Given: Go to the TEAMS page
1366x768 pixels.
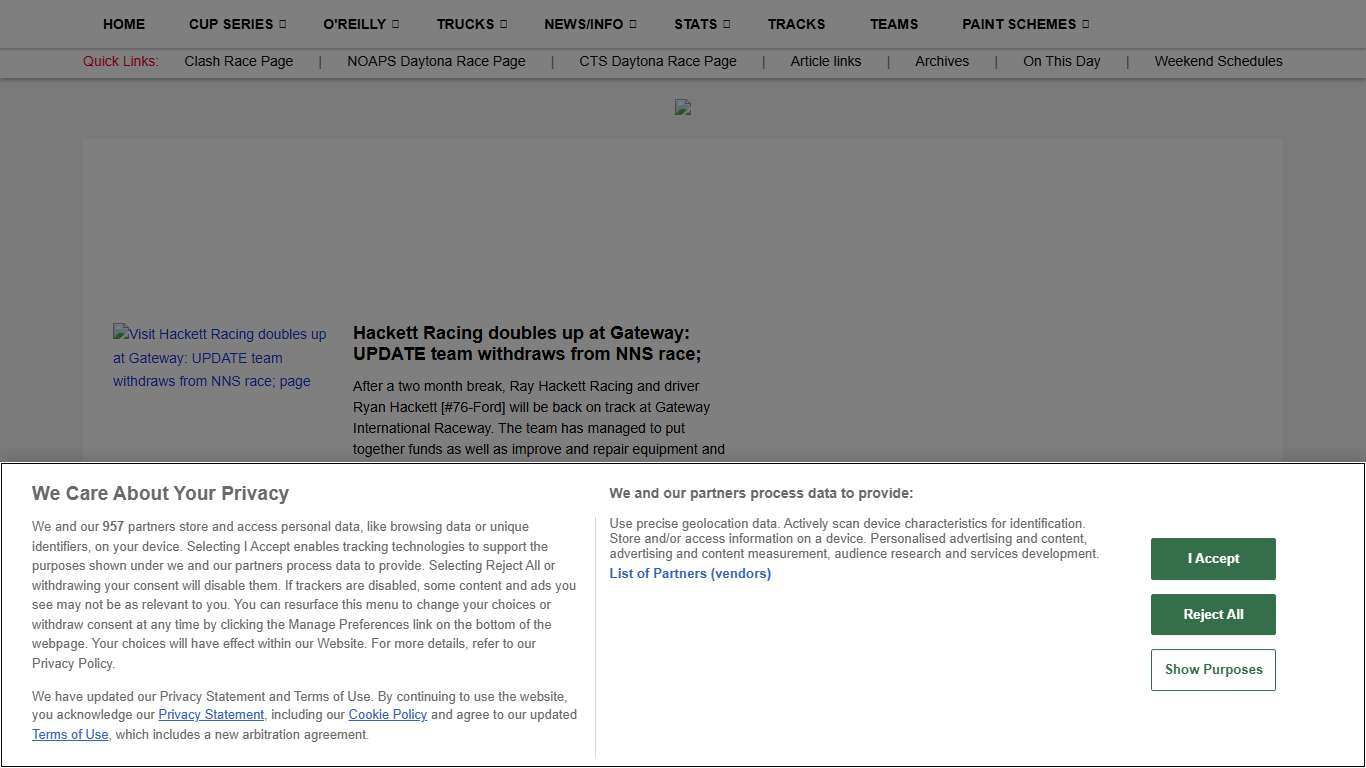Looking at the screenshot, I should click(x=893, y=24).
